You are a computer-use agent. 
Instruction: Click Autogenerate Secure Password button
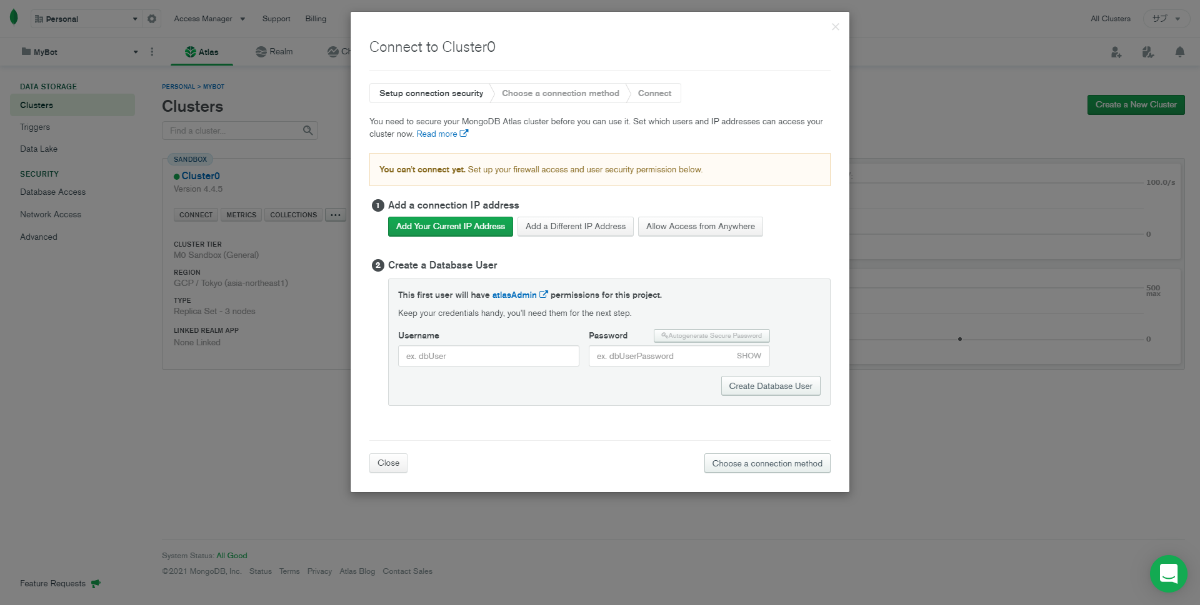pyautogui.click(x=712, y=336)
